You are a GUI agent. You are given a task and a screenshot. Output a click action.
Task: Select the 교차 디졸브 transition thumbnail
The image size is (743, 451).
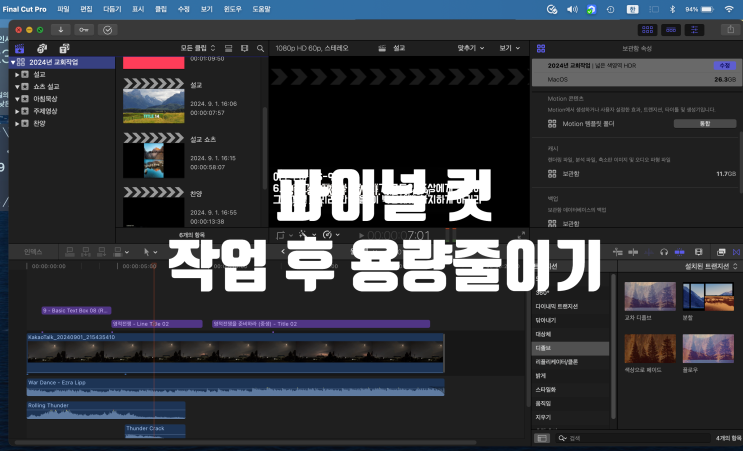point(650,297)
